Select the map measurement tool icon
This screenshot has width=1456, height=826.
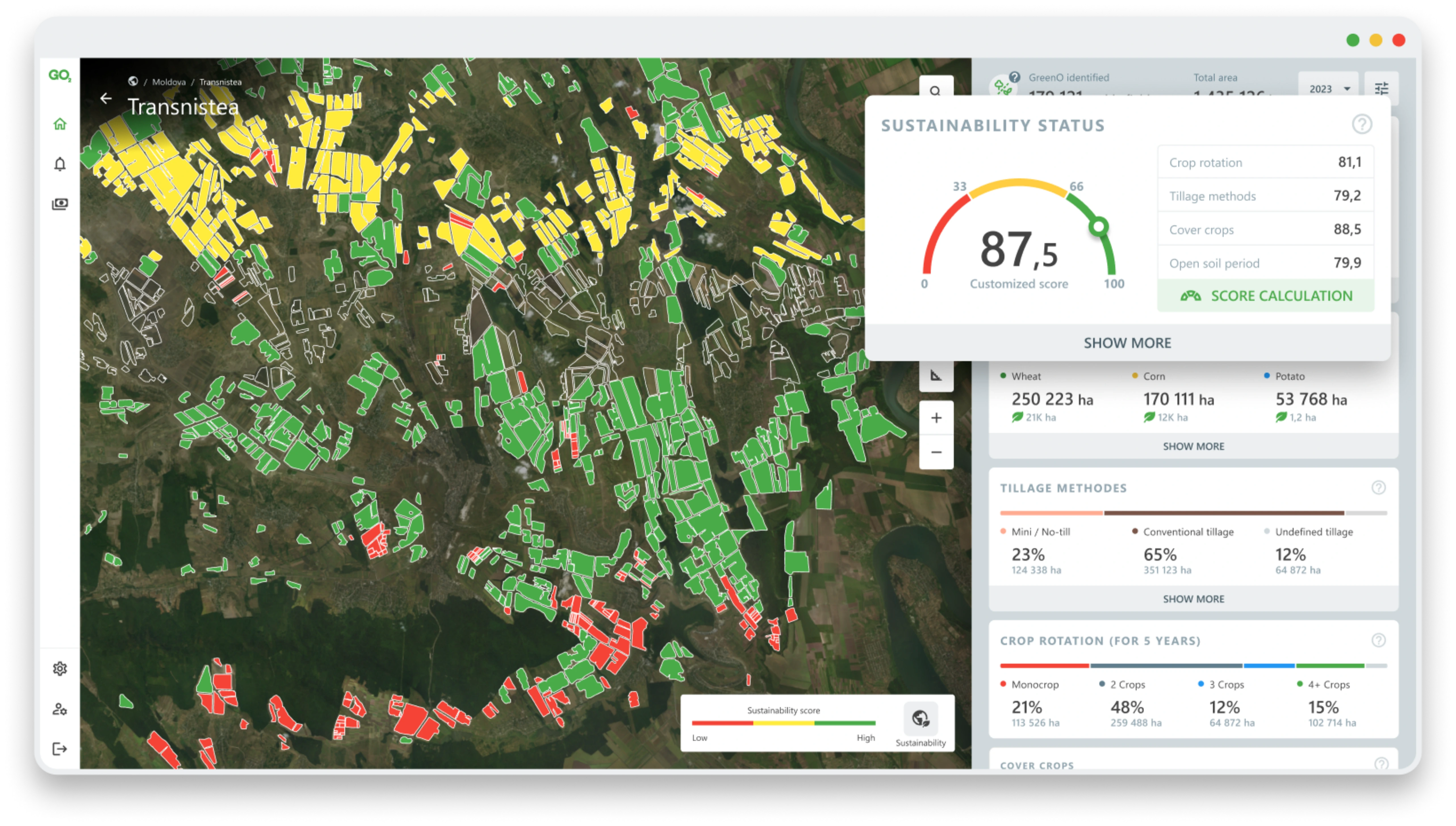coord(936,376)
